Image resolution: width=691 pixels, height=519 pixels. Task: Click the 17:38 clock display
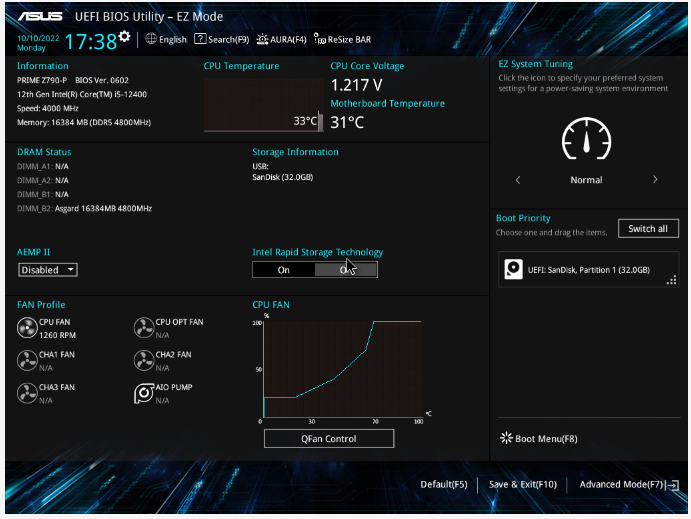[91, 42]
